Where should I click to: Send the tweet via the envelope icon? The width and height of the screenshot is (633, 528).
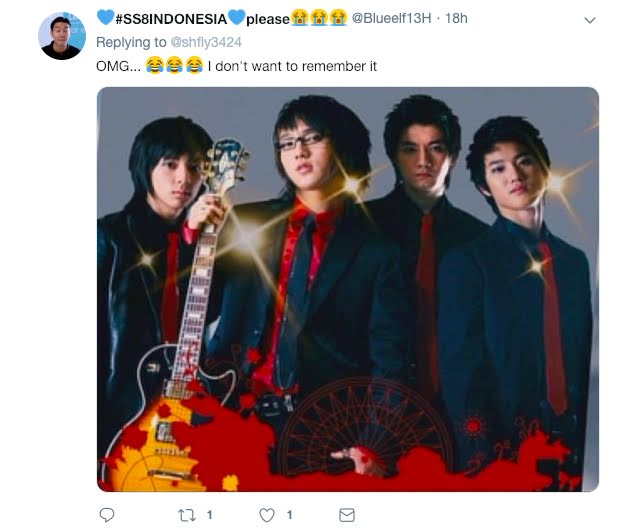[347, 515]
